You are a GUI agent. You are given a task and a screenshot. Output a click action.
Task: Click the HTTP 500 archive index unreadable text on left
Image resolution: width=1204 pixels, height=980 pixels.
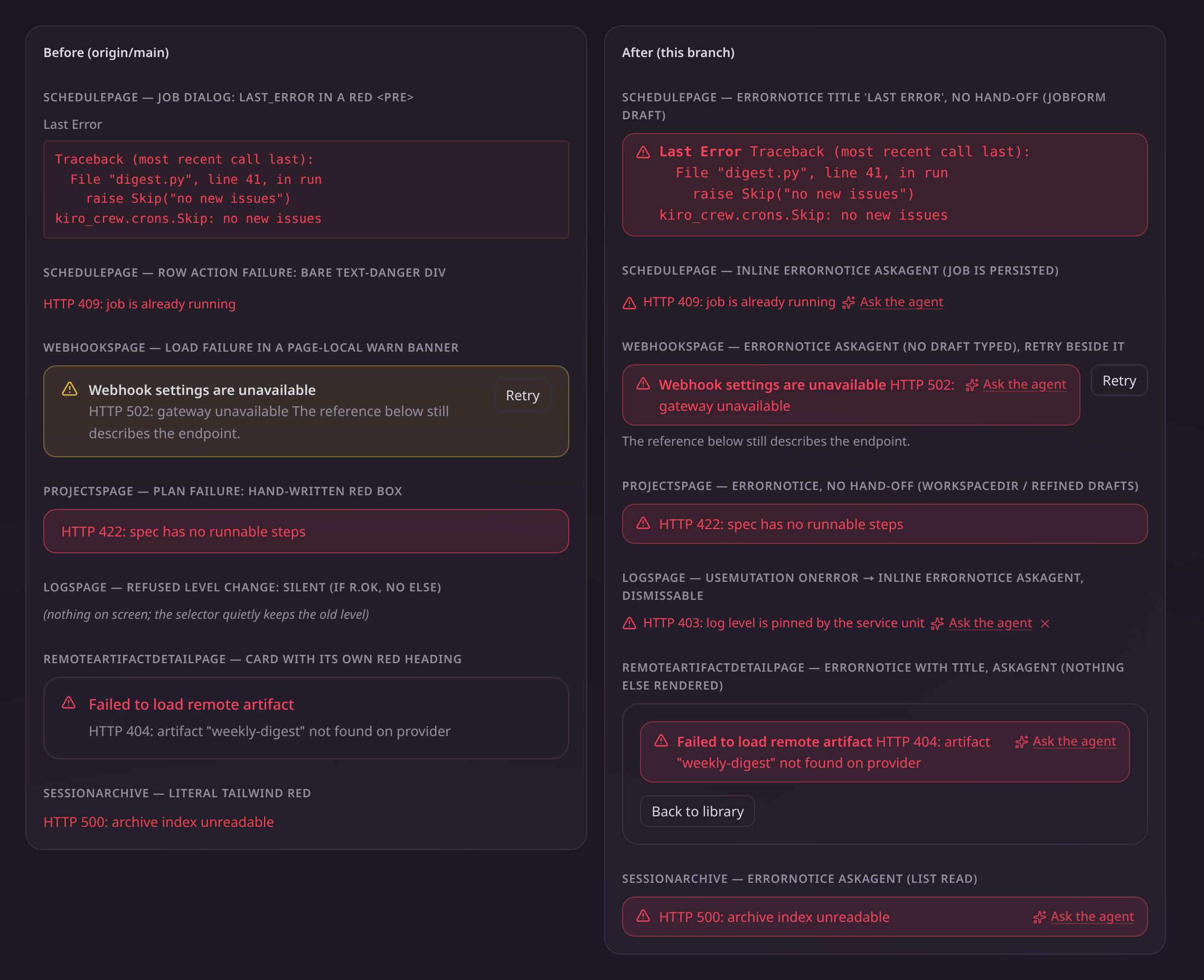click(x=158, y=822)
